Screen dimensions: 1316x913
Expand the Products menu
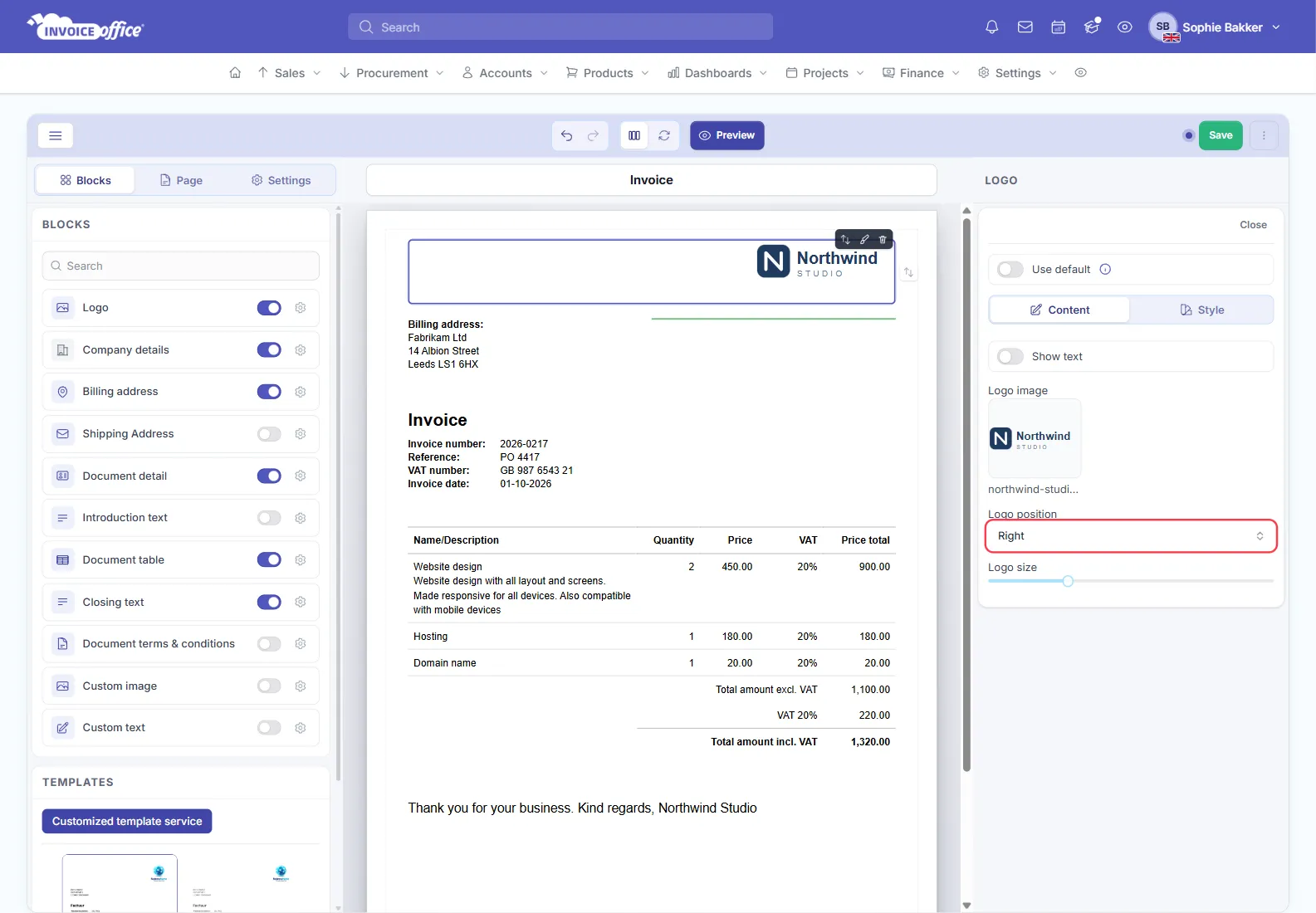pyautogui.click(x=607, y=73)
